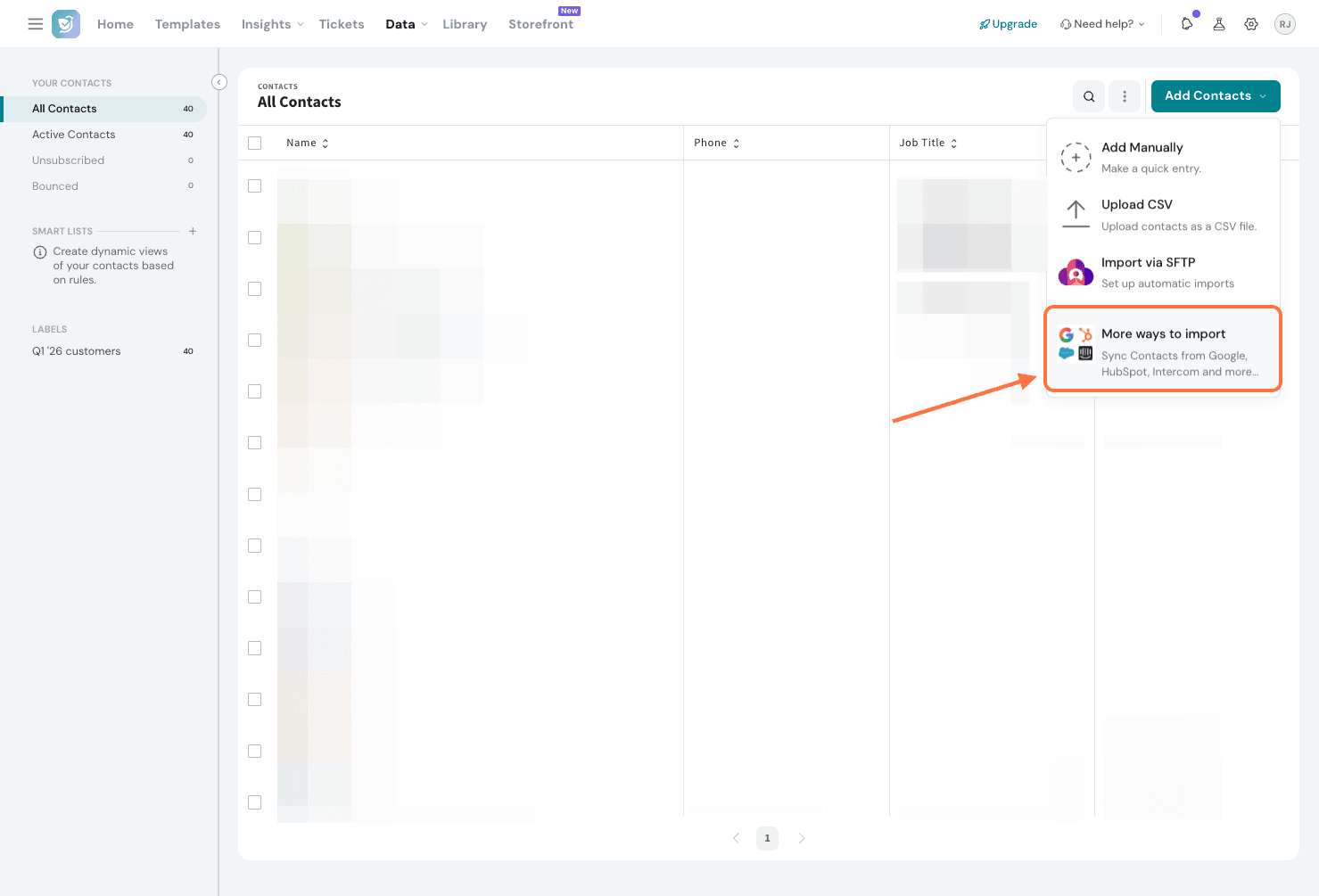Open the notifications bell
Viewport: 1319px width, 896px height.
(1187, 24)
